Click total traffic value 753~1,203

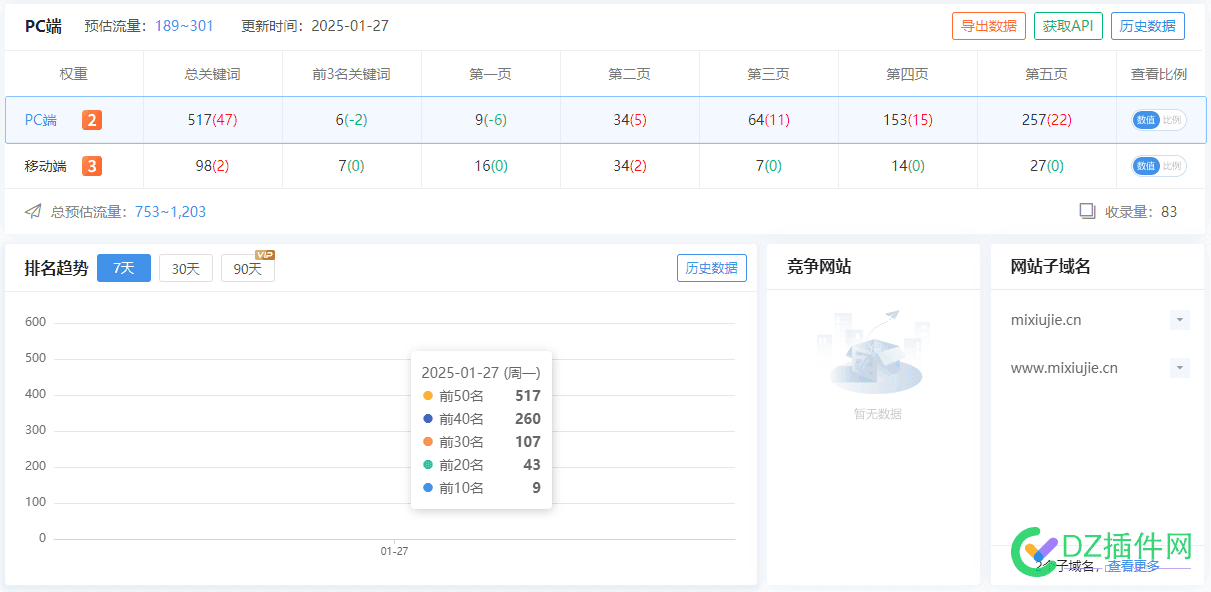click(x=170, y=212)
